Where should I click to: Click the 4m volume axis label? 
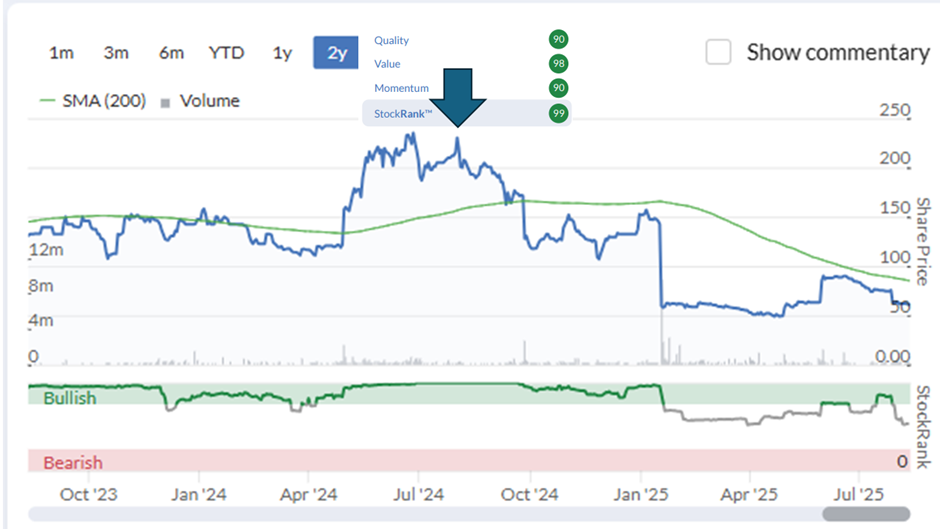[41, 321]
